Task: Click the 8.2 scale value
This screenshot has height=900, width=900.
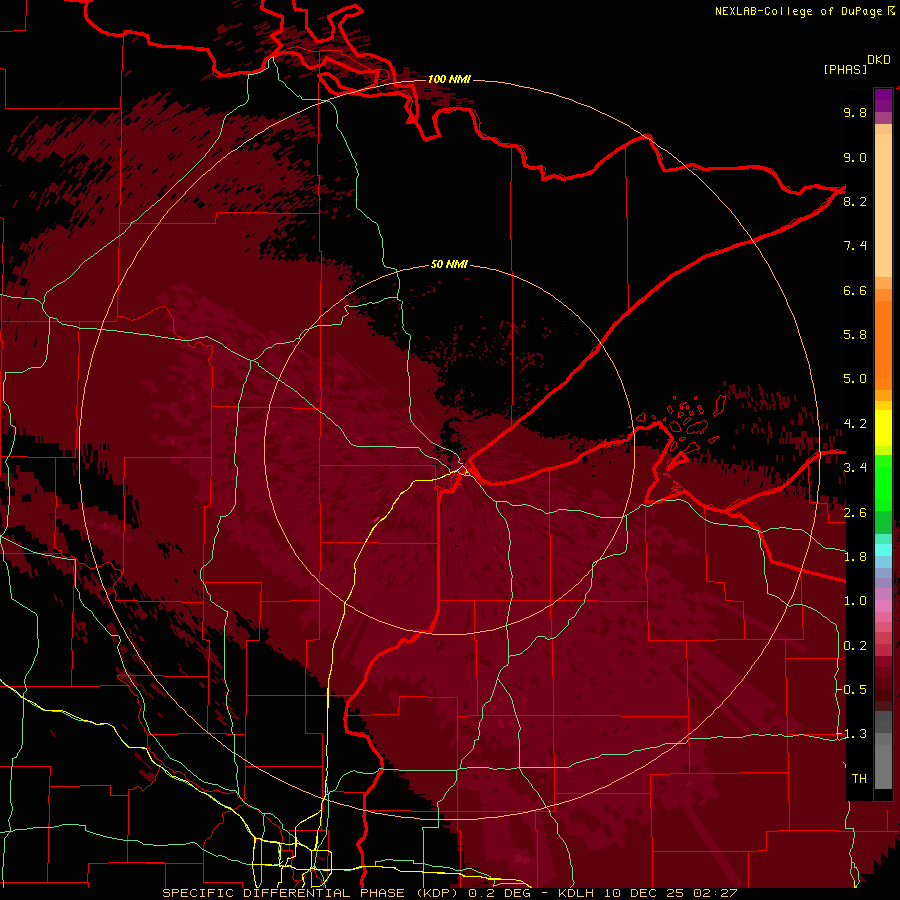Action: (x=855, y=201)
